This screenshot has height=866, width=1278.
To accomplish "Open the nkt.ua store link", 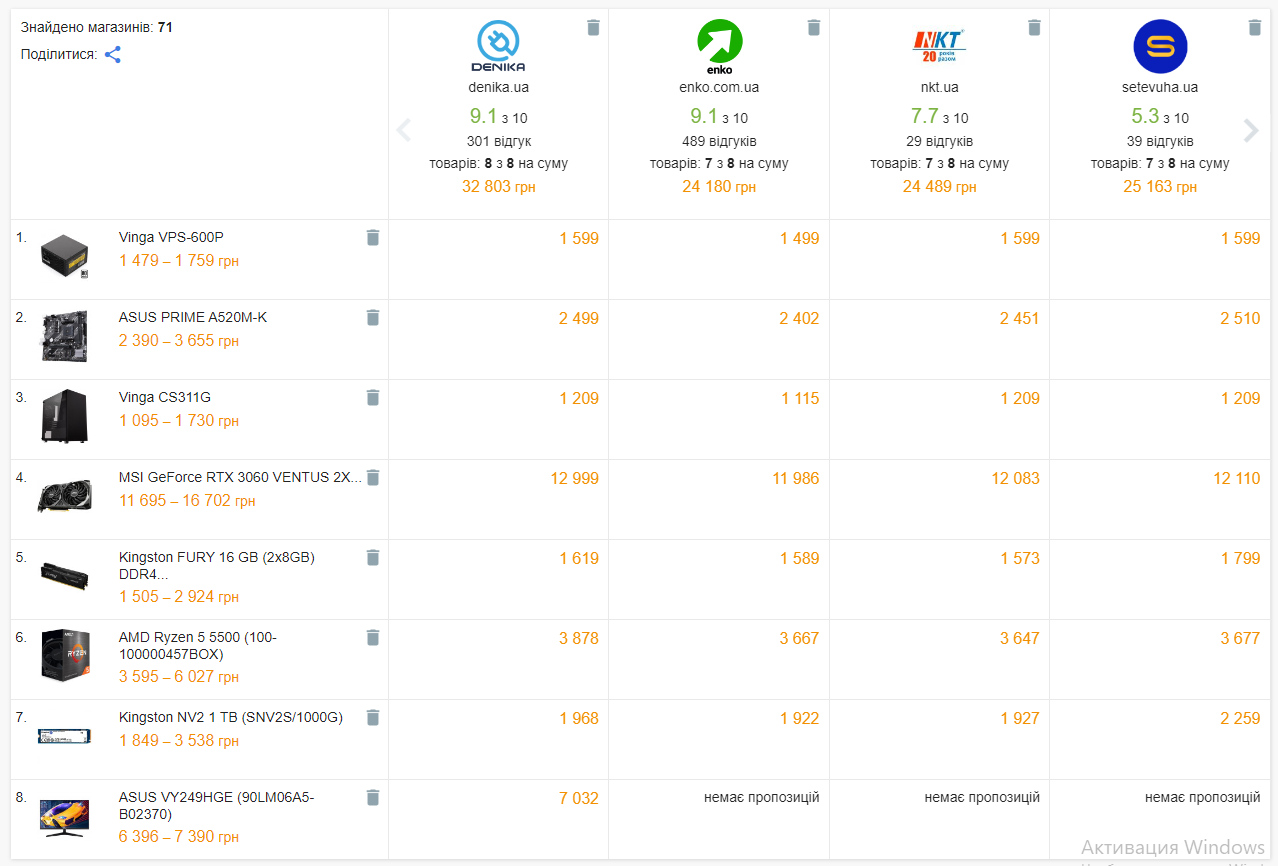I will pos(940,87).
